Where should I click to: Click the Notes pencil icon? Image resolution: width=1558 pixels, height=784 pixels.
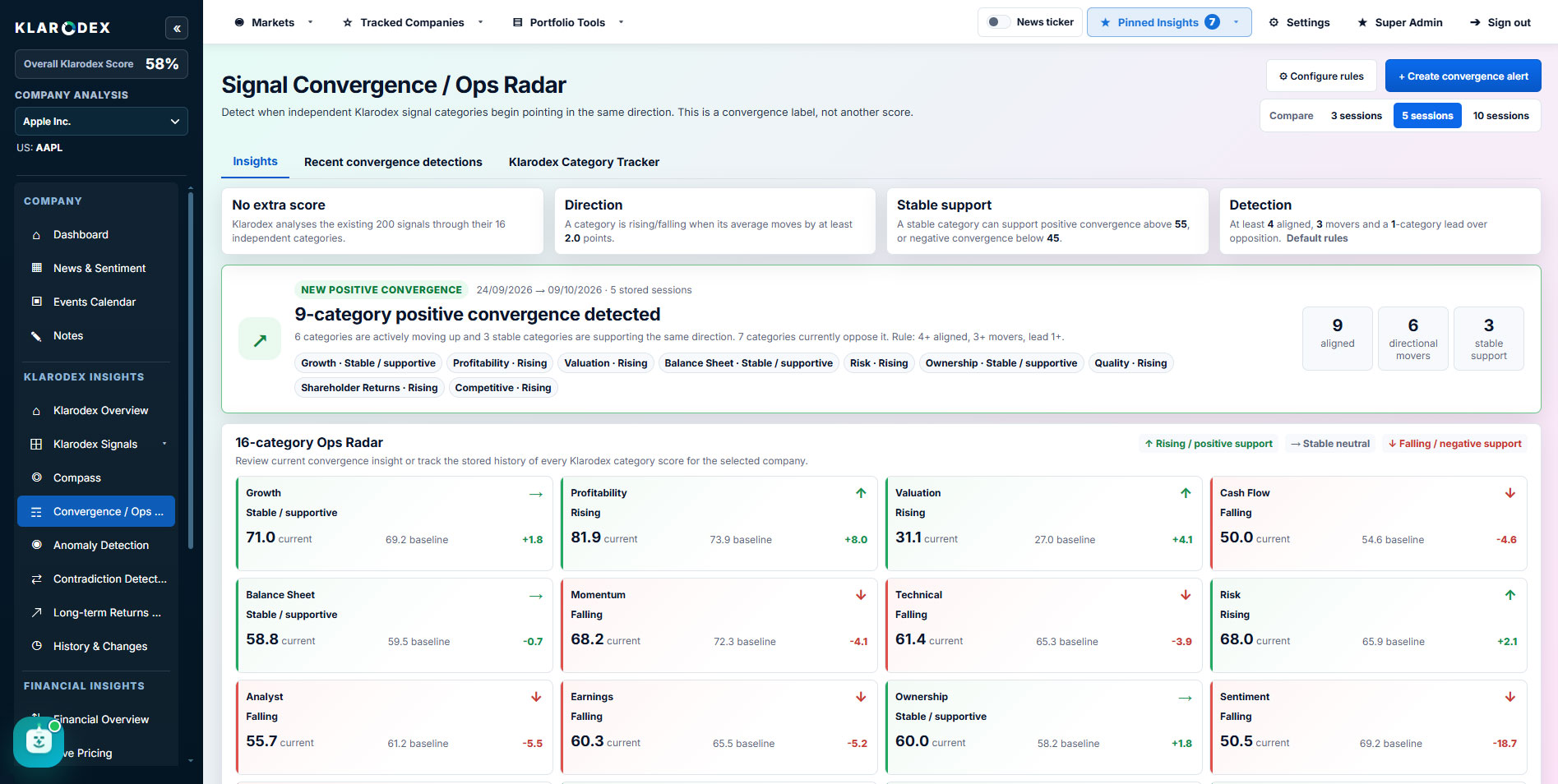click(36, 335)
